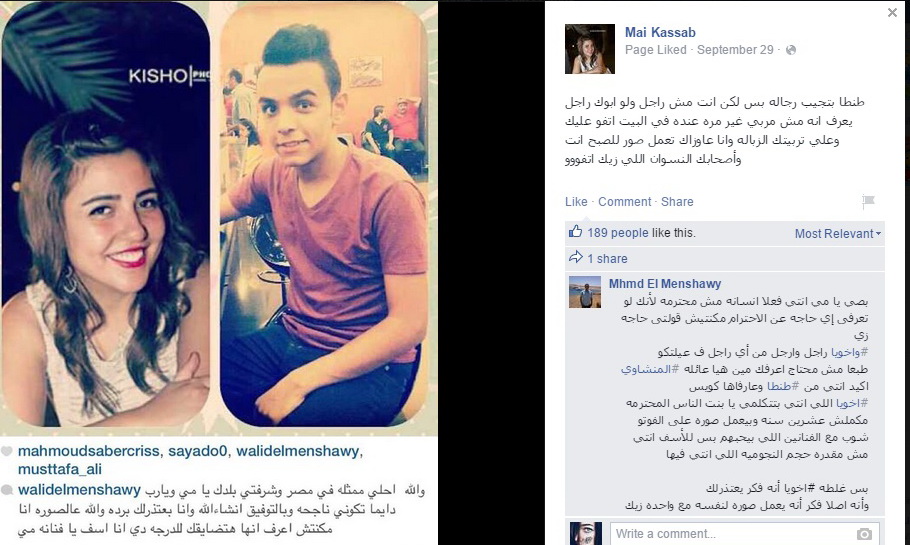The height and width of the screenshot is (545, 910).
Task: Click the heart icon beside Instagram likes
Action: (x=6, y=451)
